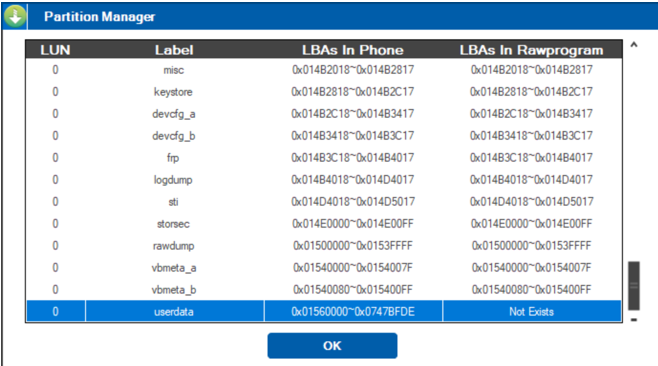Viewport: 658px width, 366px height.
Task: Select the keystore partition row
Action: pyautogui.click(x=324, y=92)
